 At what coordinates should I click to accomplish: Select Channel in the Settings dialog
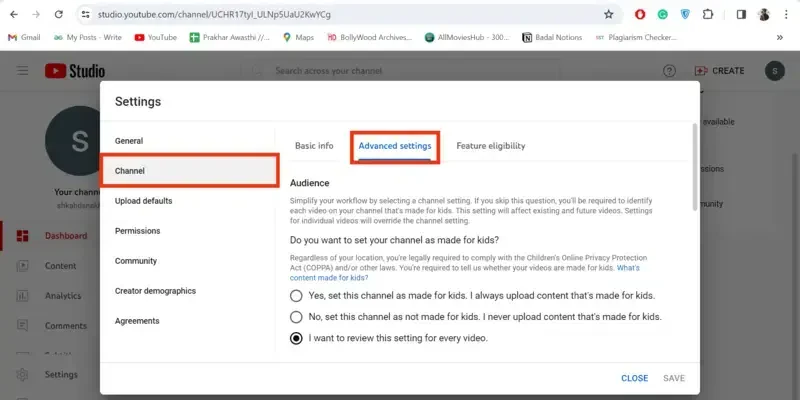coord(189,171)
